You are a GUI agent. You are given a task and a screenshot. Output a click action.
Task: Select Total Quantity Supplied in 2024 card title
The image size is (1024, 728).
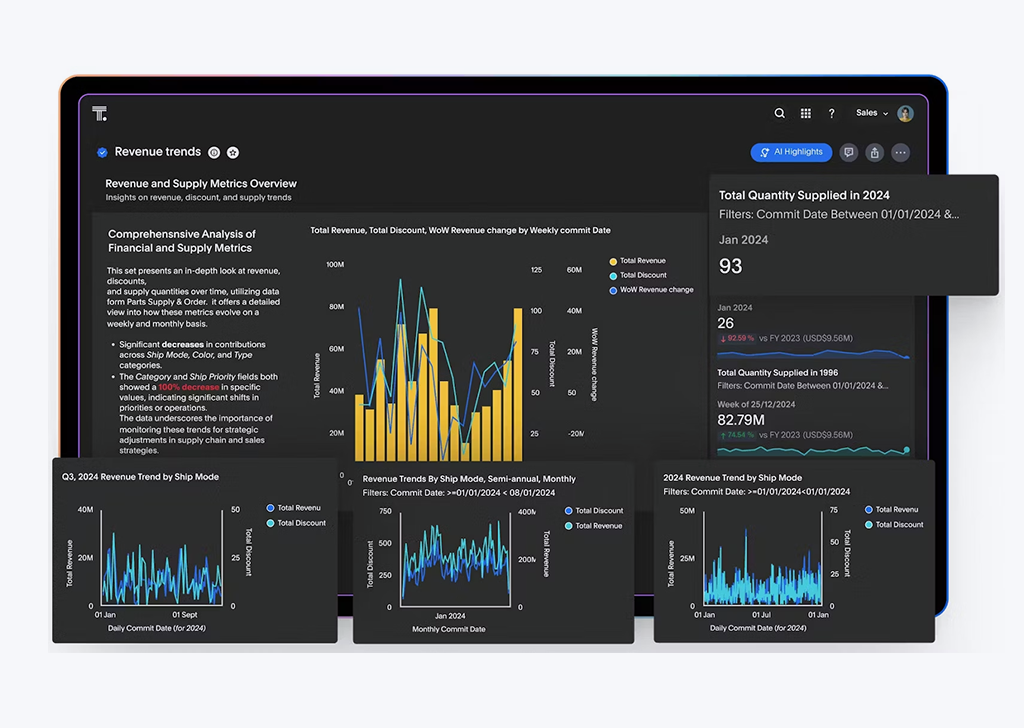[804, 195]
